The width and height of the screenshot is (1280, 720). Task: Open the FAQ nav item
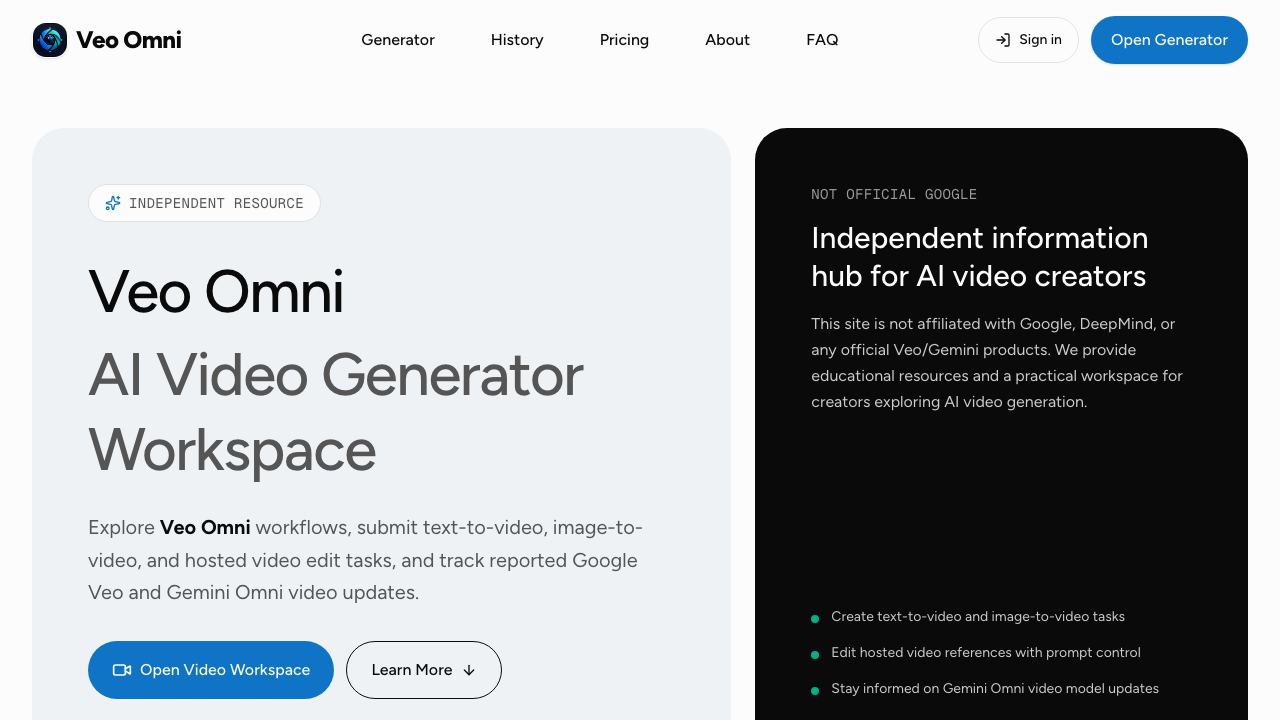point(822,40)
